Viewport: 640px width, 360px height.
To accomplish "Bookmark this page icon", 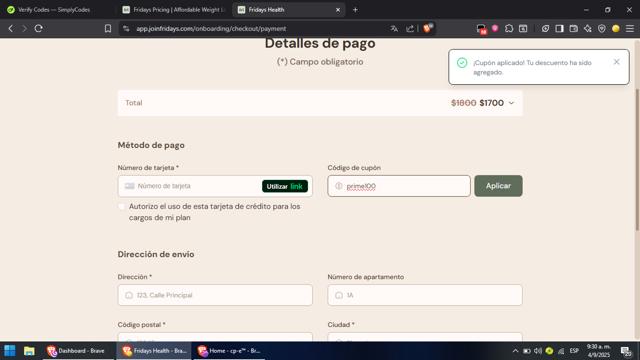I will click(x=108, y=29).
